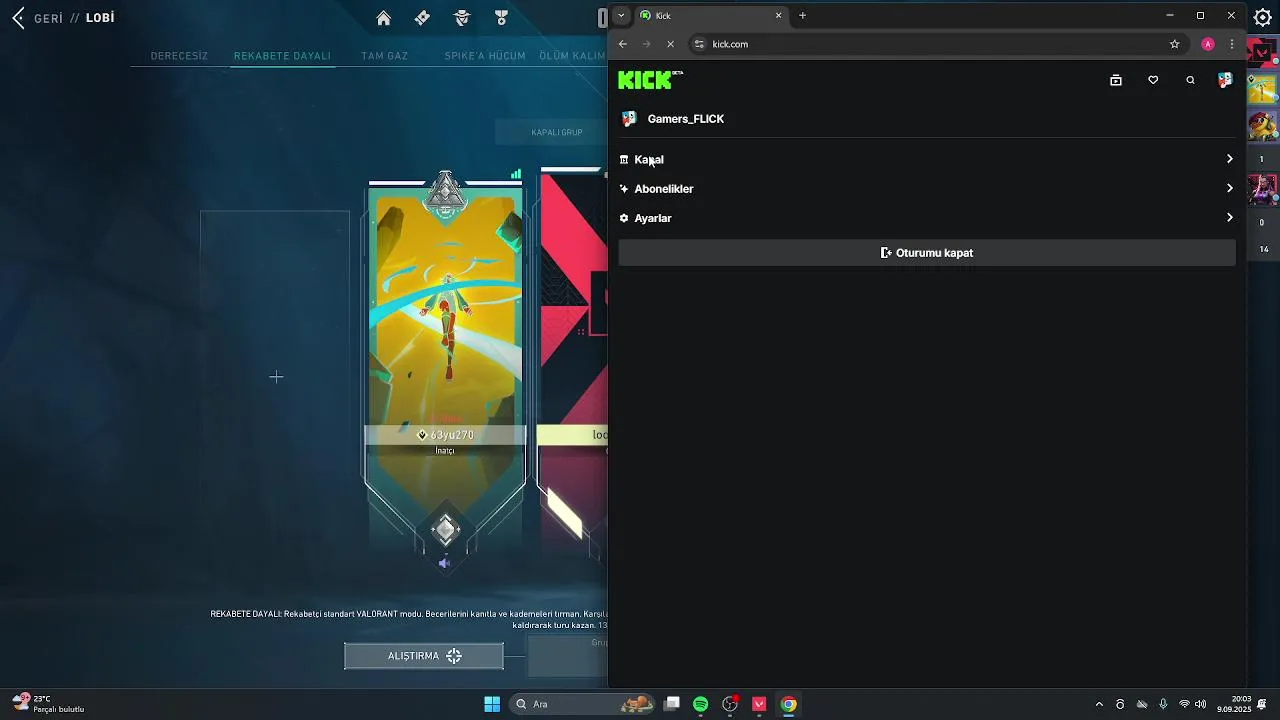
Task: Go to Valorant home screen icon
Action: (x=383, y=18)
